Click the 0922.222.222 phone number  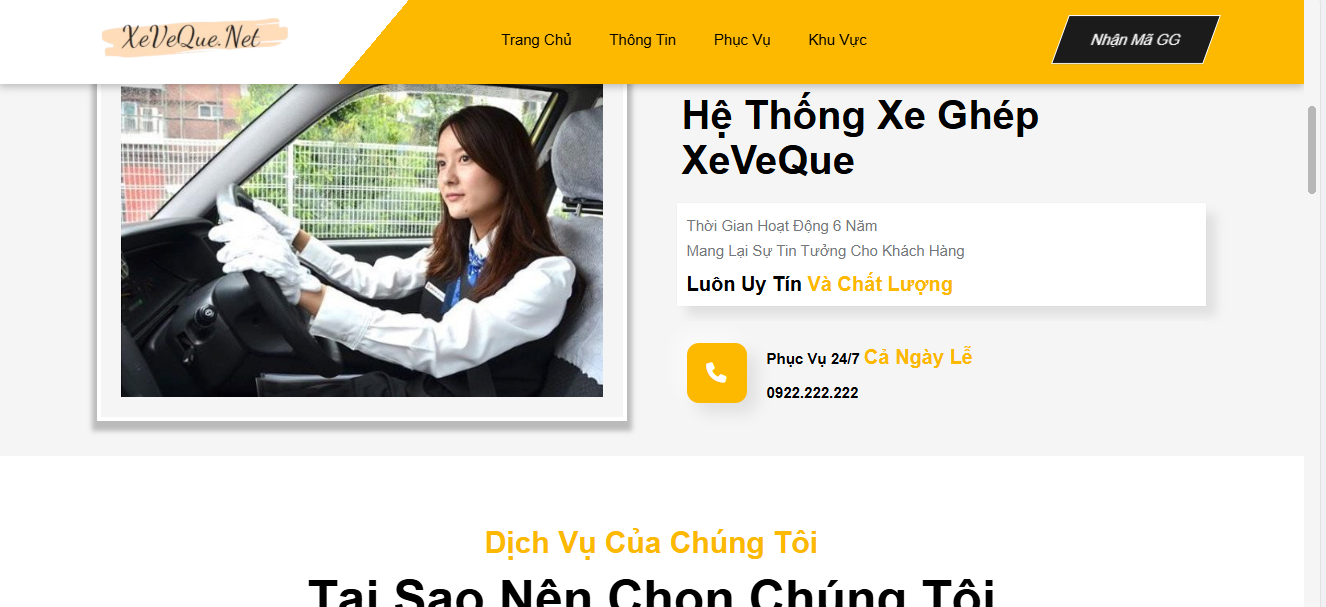coord(812,393)
